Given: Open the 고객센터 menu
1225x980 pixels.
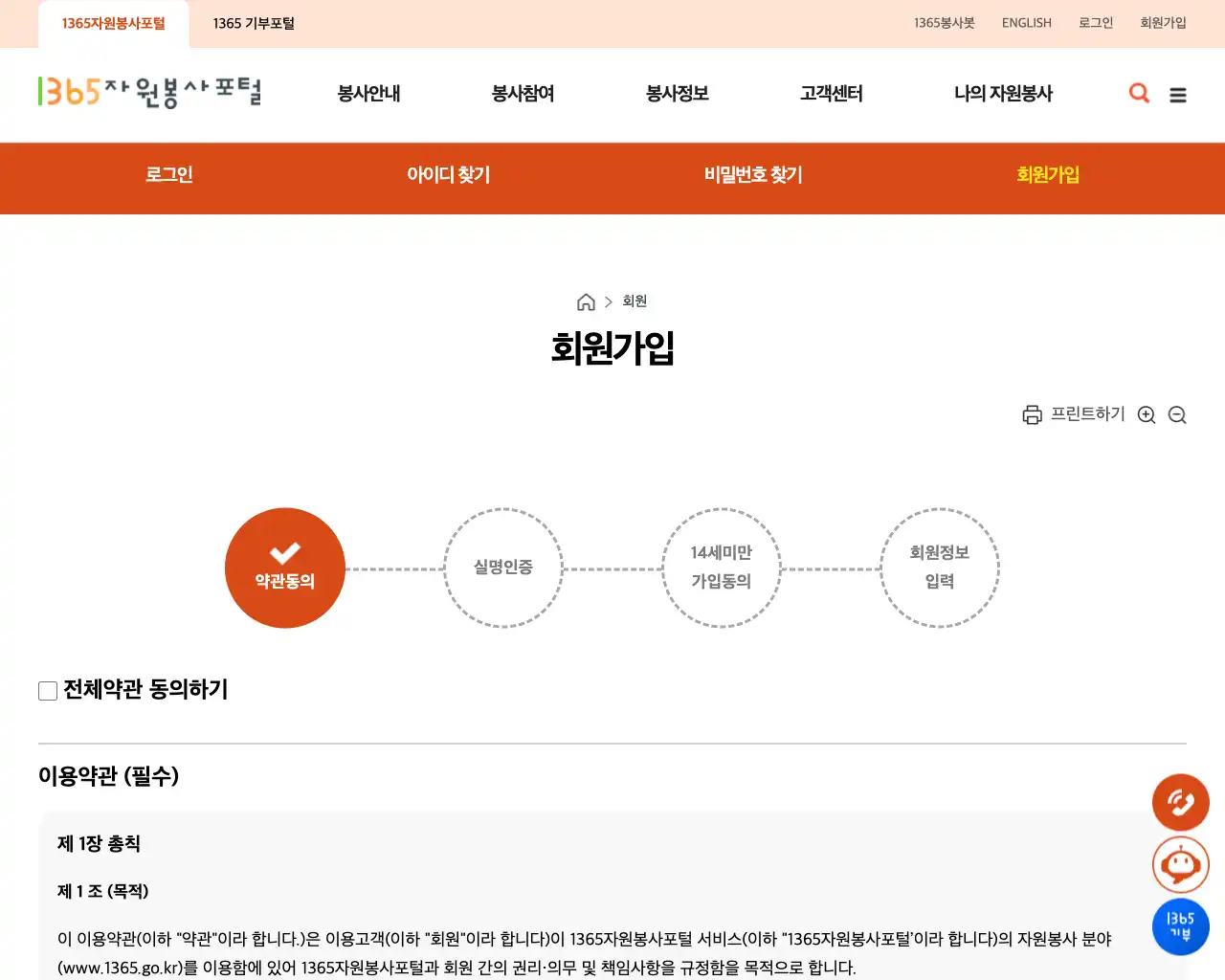Looking at the screenshot, I should pyautogui.click(x=831, y=94).
